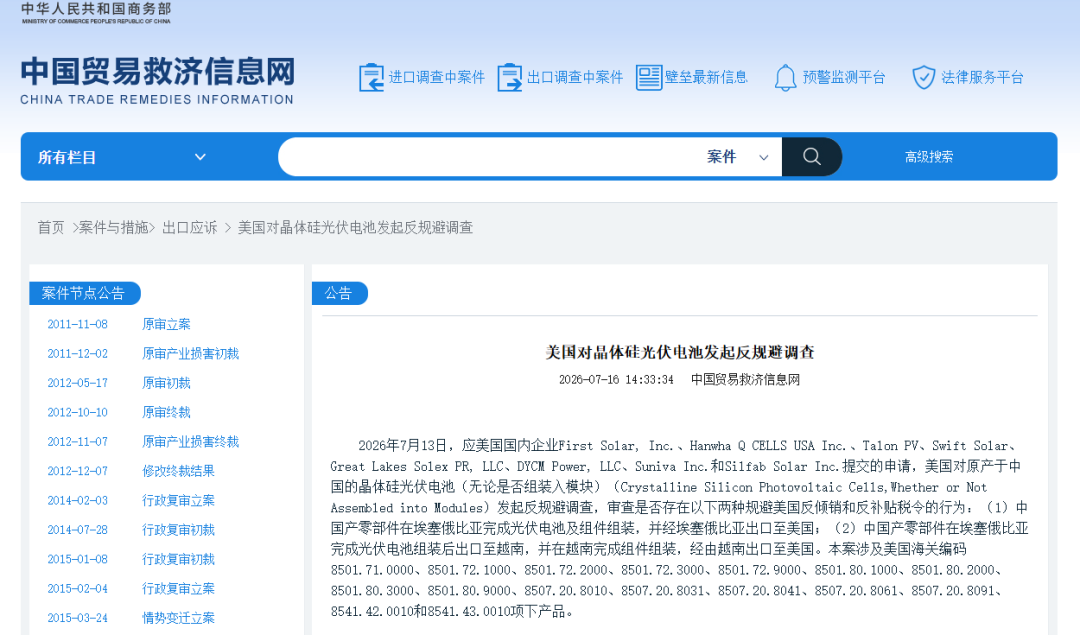Click the barrier news document icon
This screenshot has width=1080, height=635.
(649, 77)
